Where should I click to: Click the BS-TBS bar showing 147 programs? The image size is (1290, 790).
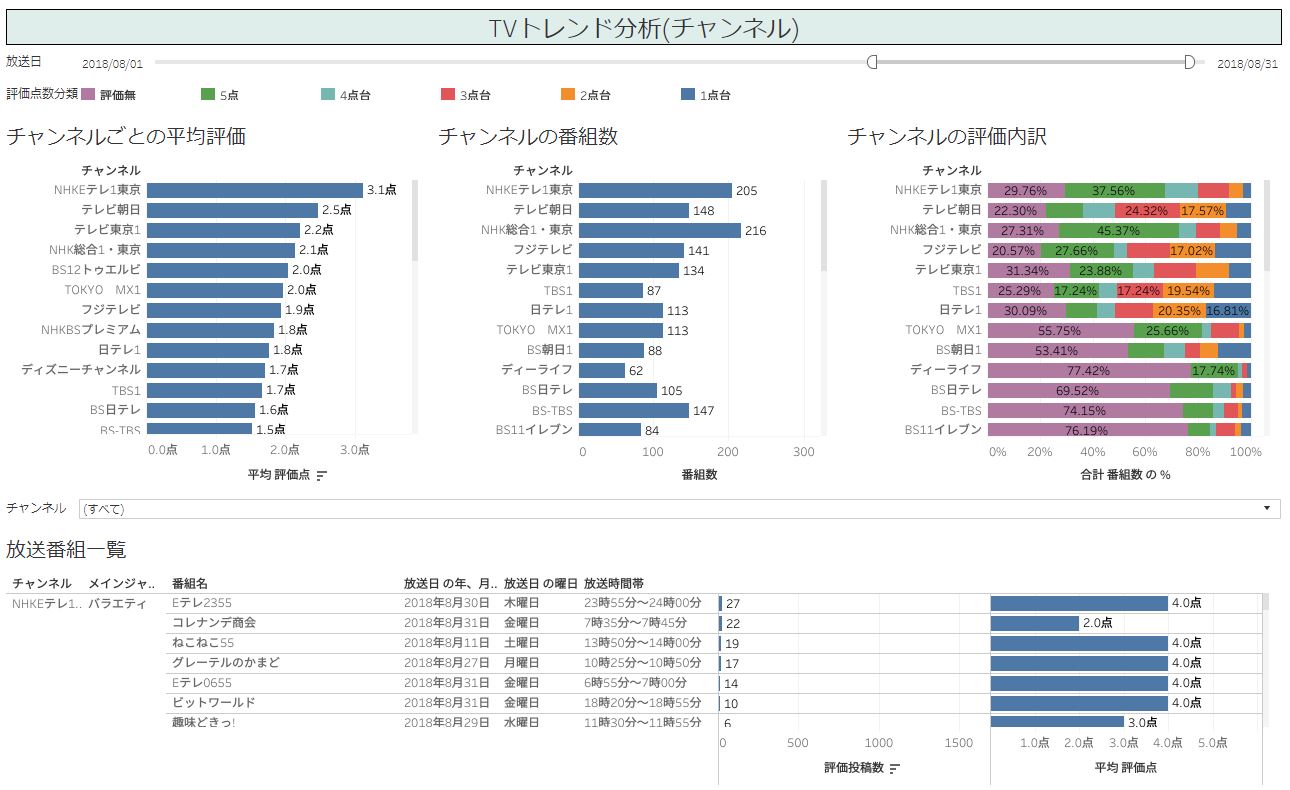(x=634, y=410)
